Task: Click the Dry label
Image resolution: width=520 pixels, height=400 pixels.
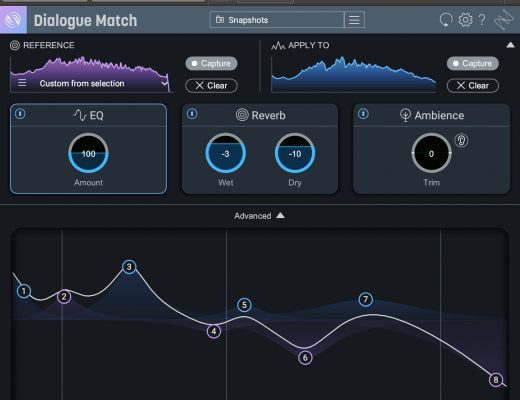Action: pos(295,183)
